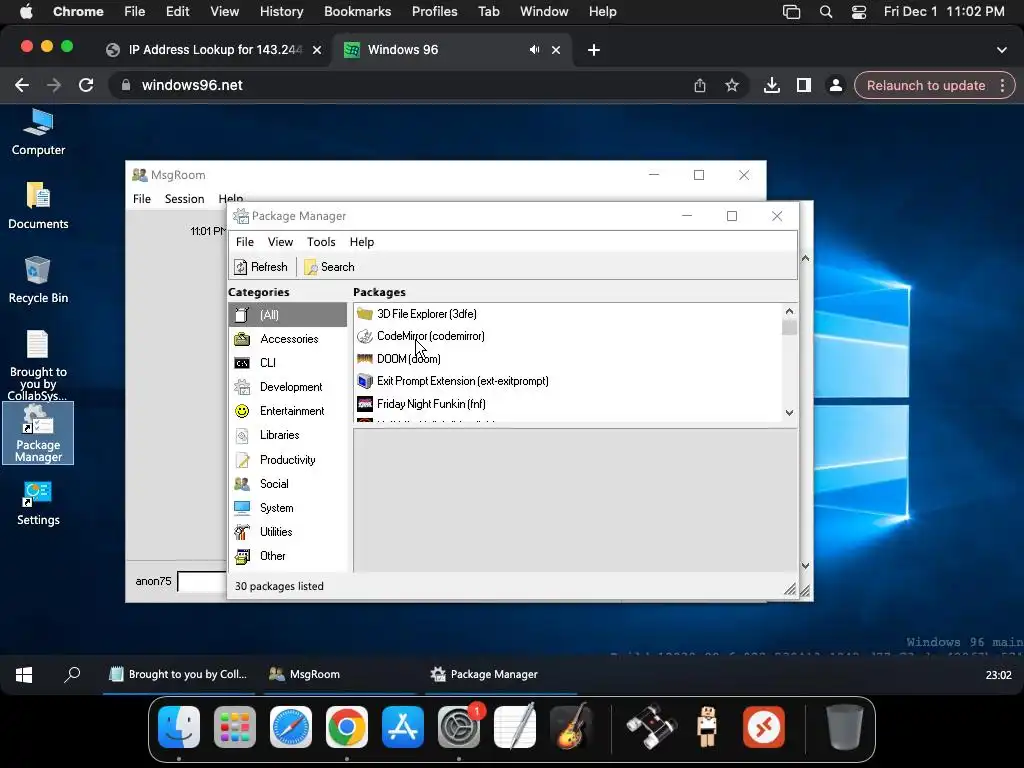Open the Package Manager Help menu
Image resolution: width=1024 pixels, height=768 pixels.
(x=362, y=242)
